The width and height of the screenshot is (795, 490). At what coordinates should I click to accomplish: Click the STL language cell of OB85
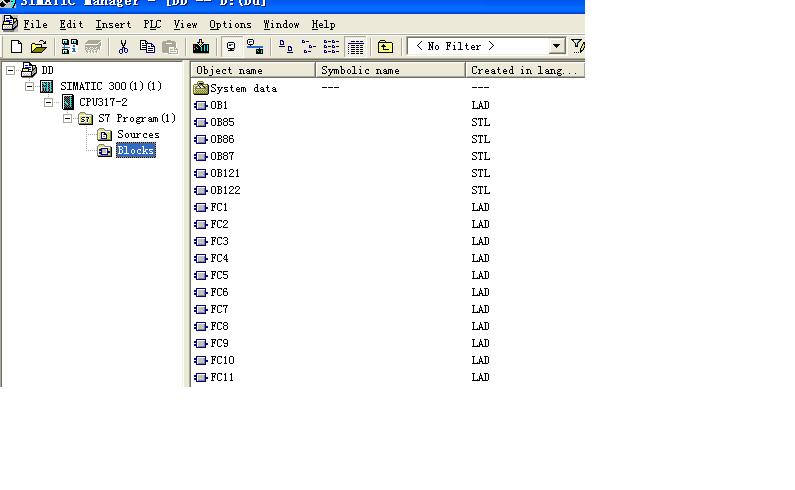pyautogui.click(x=480, y=122)
